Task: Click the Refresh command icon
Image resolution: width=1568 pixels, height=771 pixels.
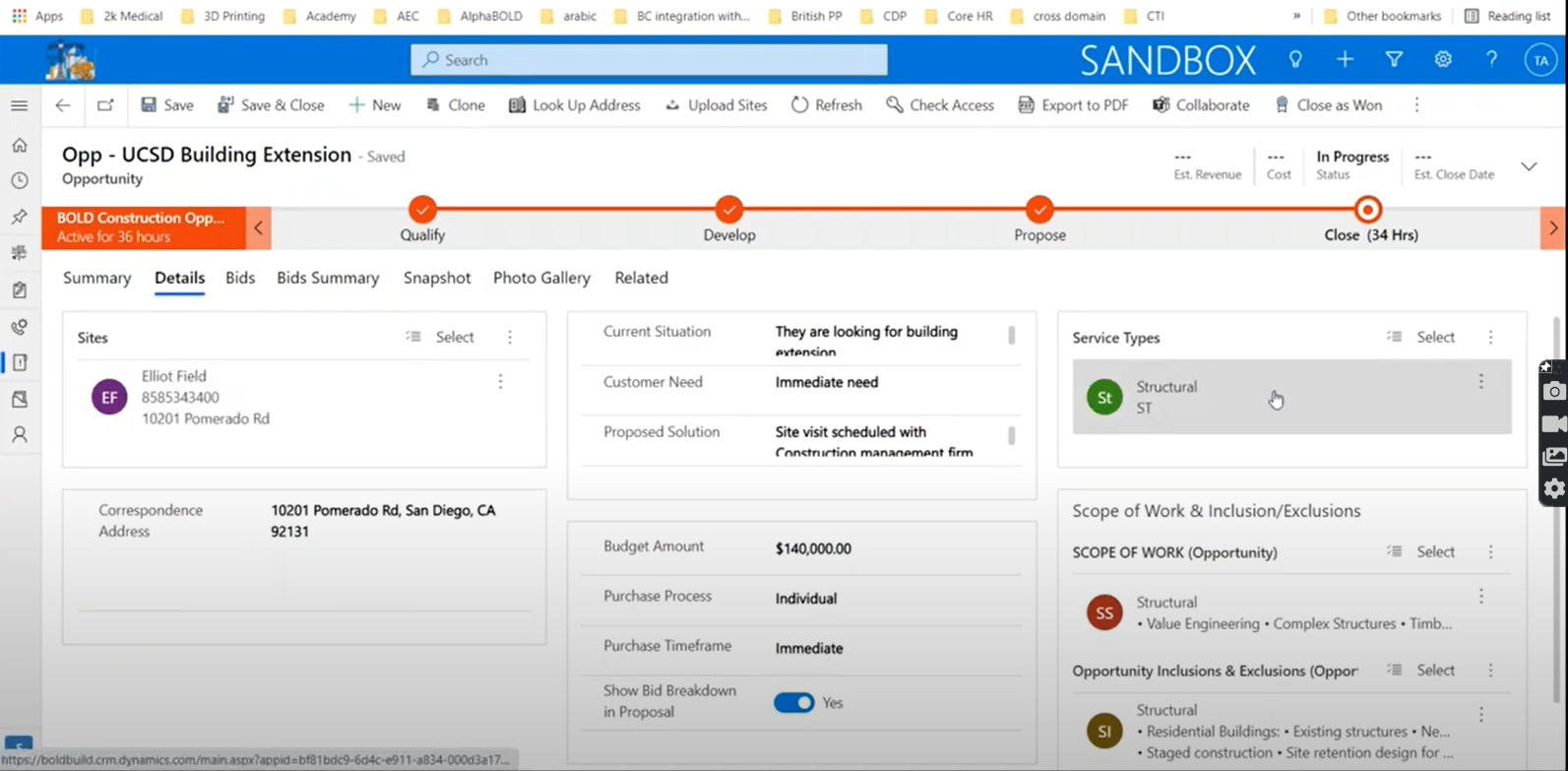Action: [x=799, y=105]
